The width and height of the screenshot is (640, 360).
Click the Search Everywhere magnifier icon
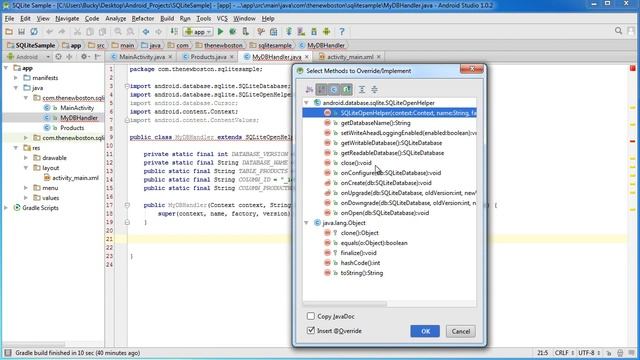(618, 31)
